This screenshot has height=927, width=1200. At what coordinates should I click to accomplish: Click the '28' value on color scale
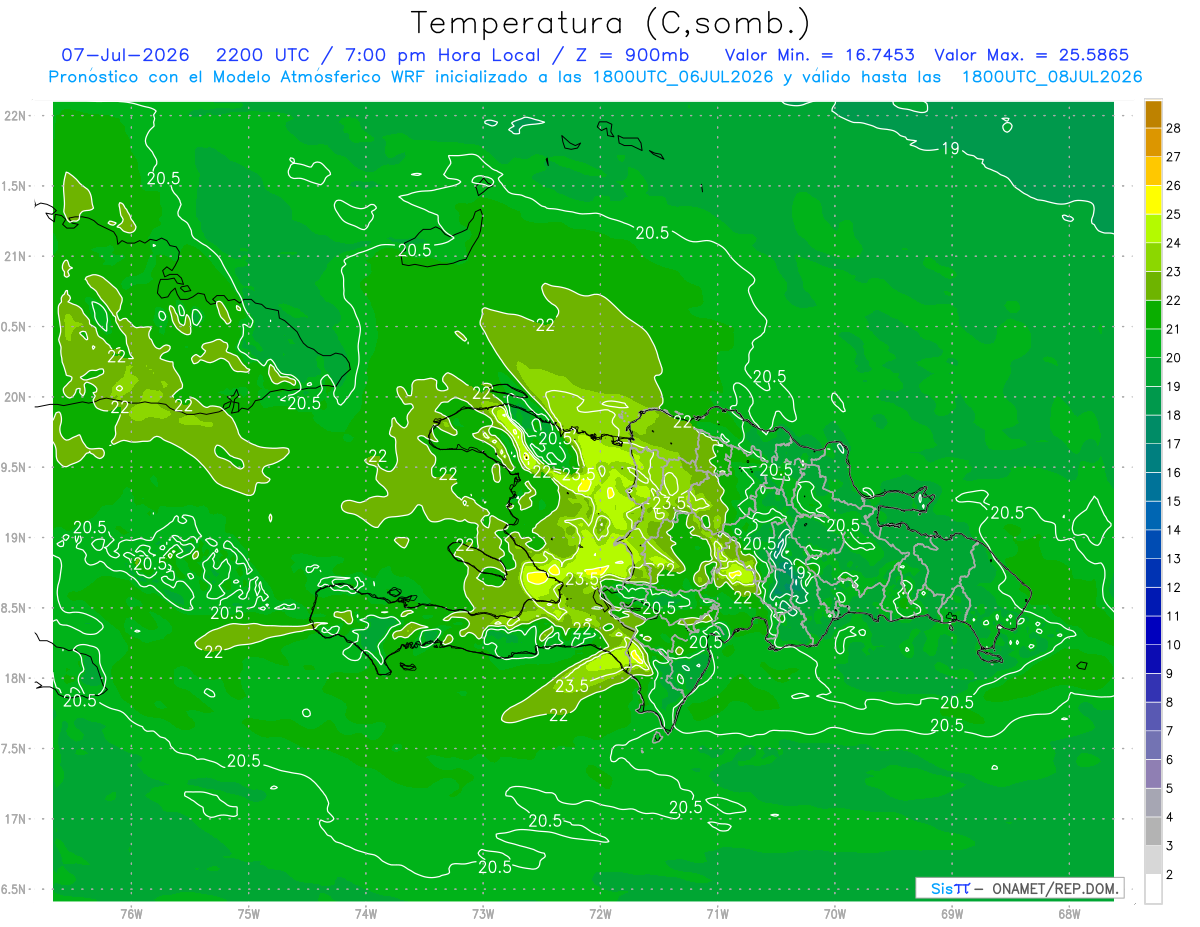click(1174, 128)
